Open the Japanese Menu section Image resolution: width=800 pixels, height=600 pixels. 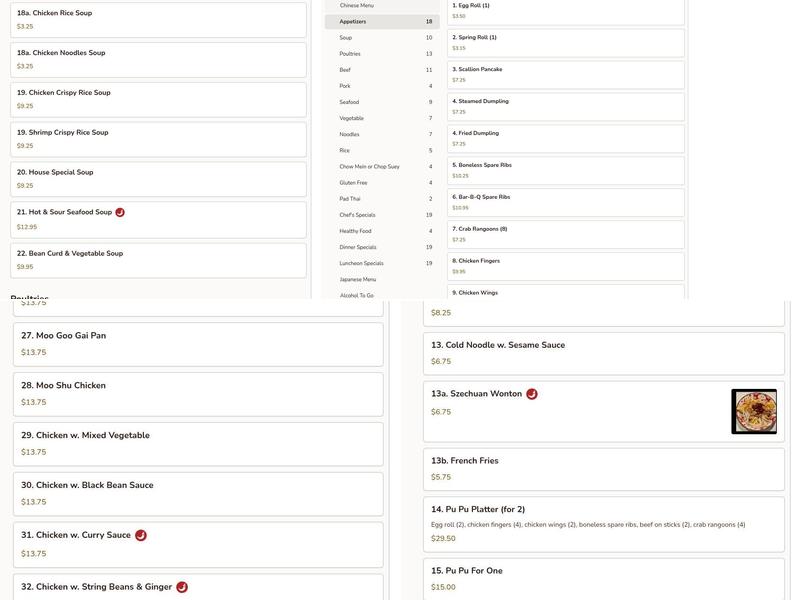click(x=382, y=279)
